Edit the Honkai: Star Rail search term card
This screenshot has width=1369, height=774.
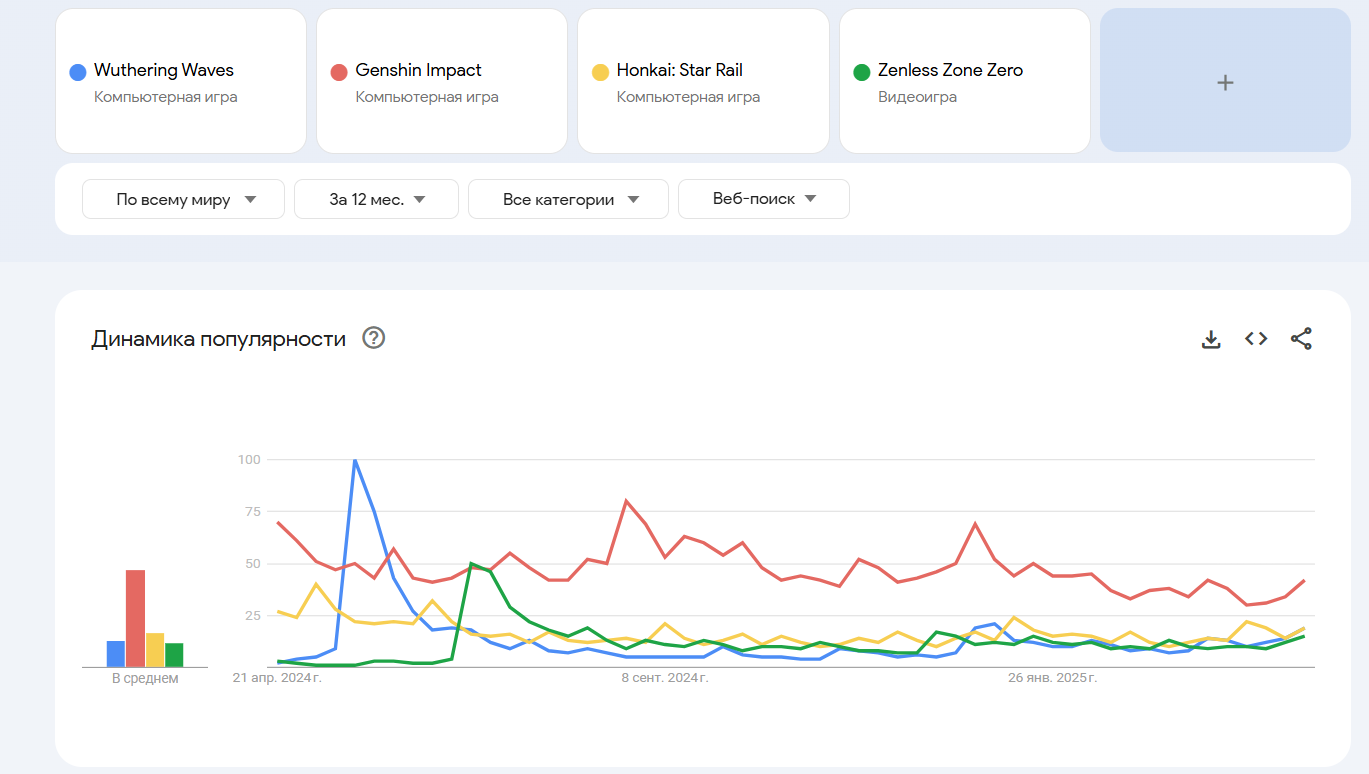click(703, 81)
